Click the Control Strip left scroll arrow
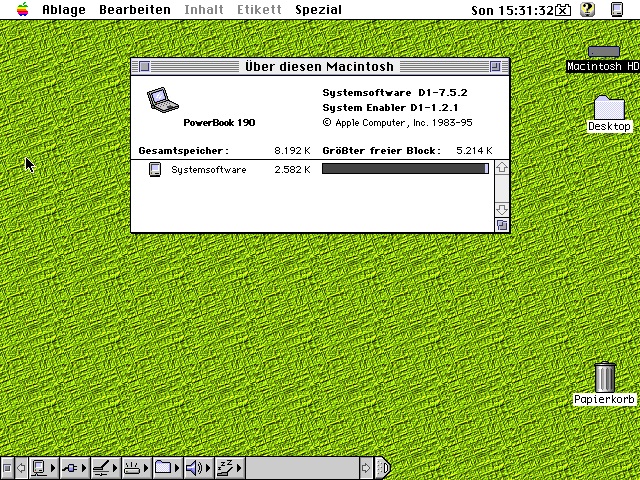Viewport: 640px width, 480px height. [x=21, y=468]
